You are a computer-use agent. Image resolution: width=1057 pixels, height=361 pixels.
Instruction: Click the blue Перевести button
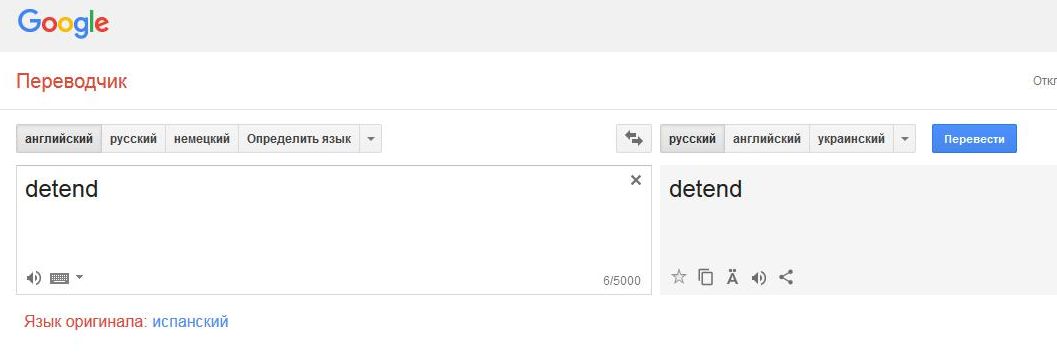[974, 139]
